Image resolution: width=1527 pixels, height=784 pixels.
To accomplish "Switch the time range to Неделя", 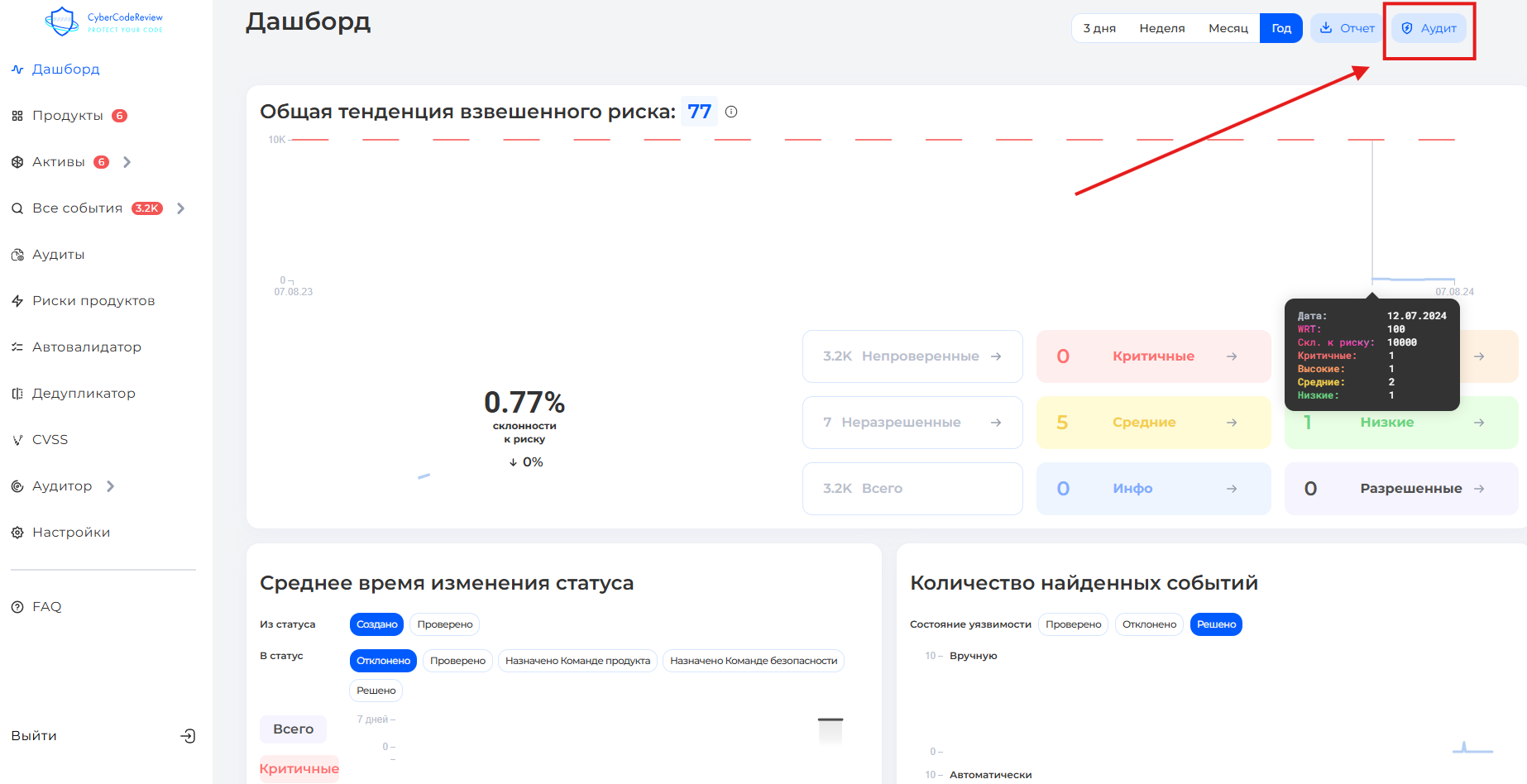I will 1161,28.
